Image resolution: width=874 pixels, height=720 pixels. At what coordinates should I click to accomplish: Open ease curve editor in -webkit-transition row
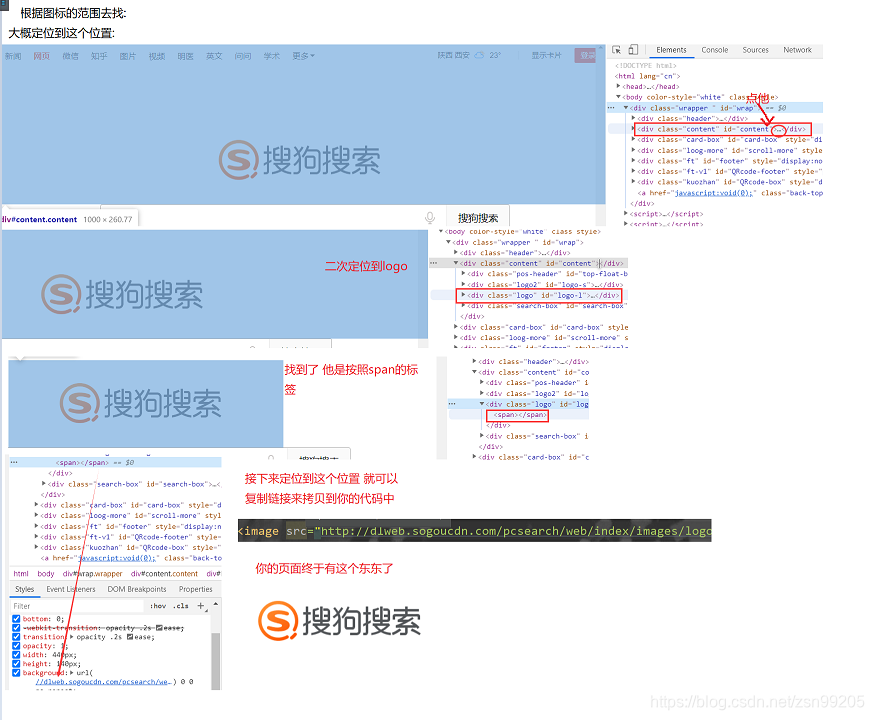pyautogui.click(x=159, y=628)
